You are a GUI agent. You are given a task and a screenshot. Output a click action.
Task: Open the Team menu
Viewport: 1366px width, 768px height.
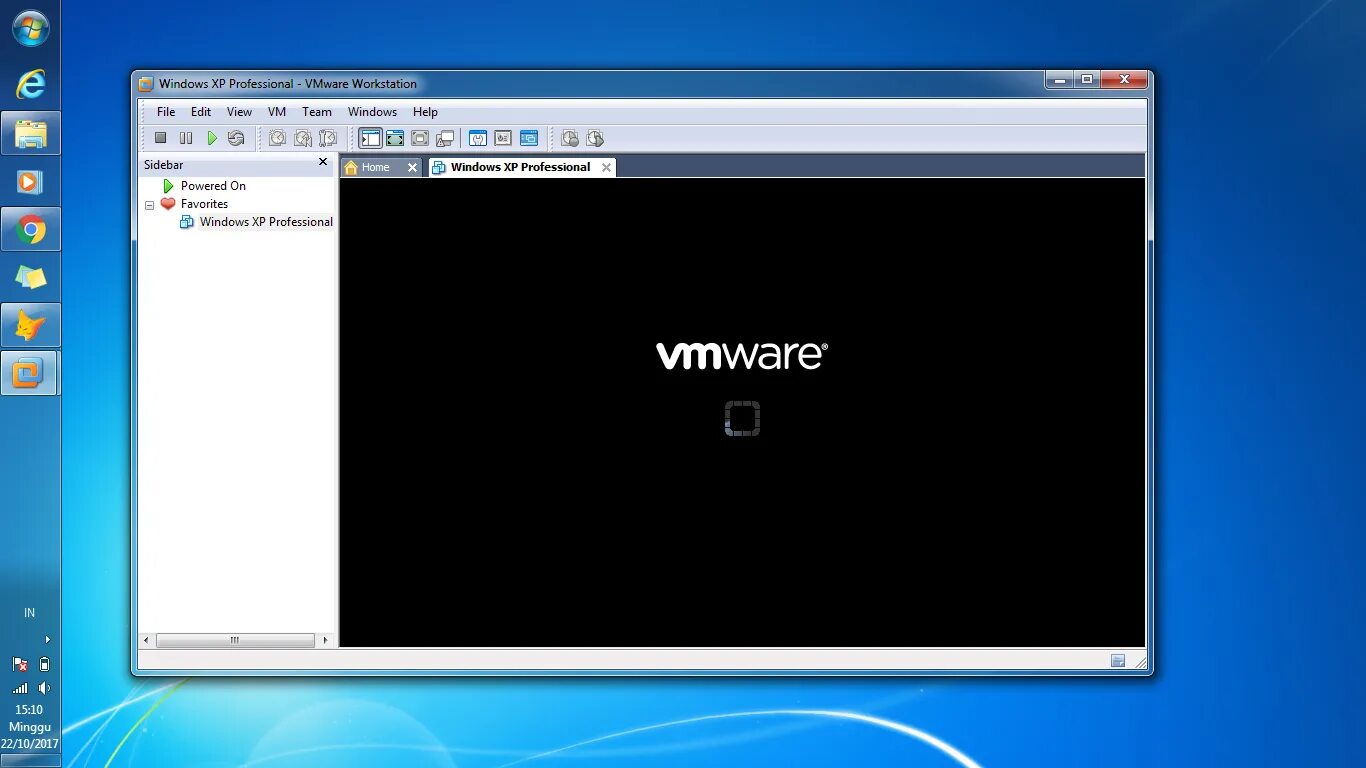[317, 112]
